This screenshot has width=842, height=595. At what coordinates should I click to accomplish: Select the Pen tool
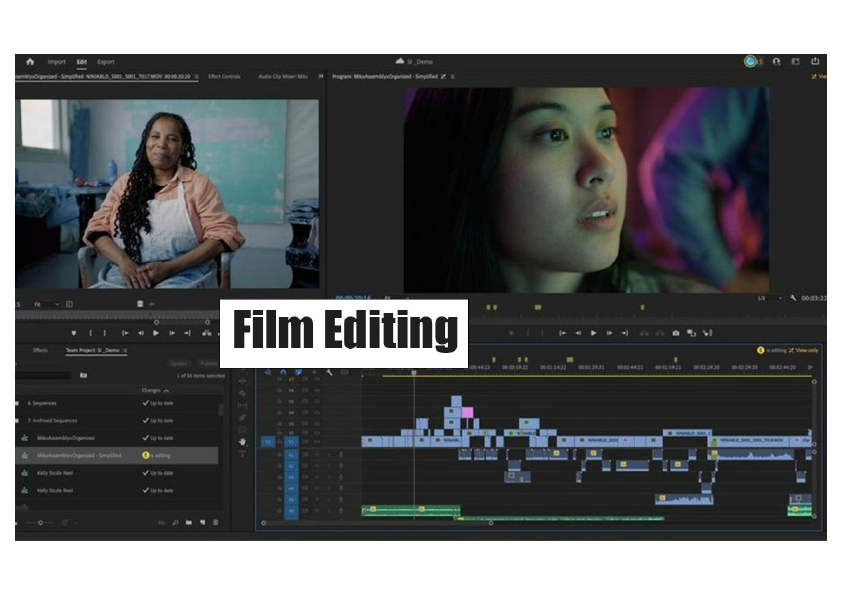(x=243, y=417)
